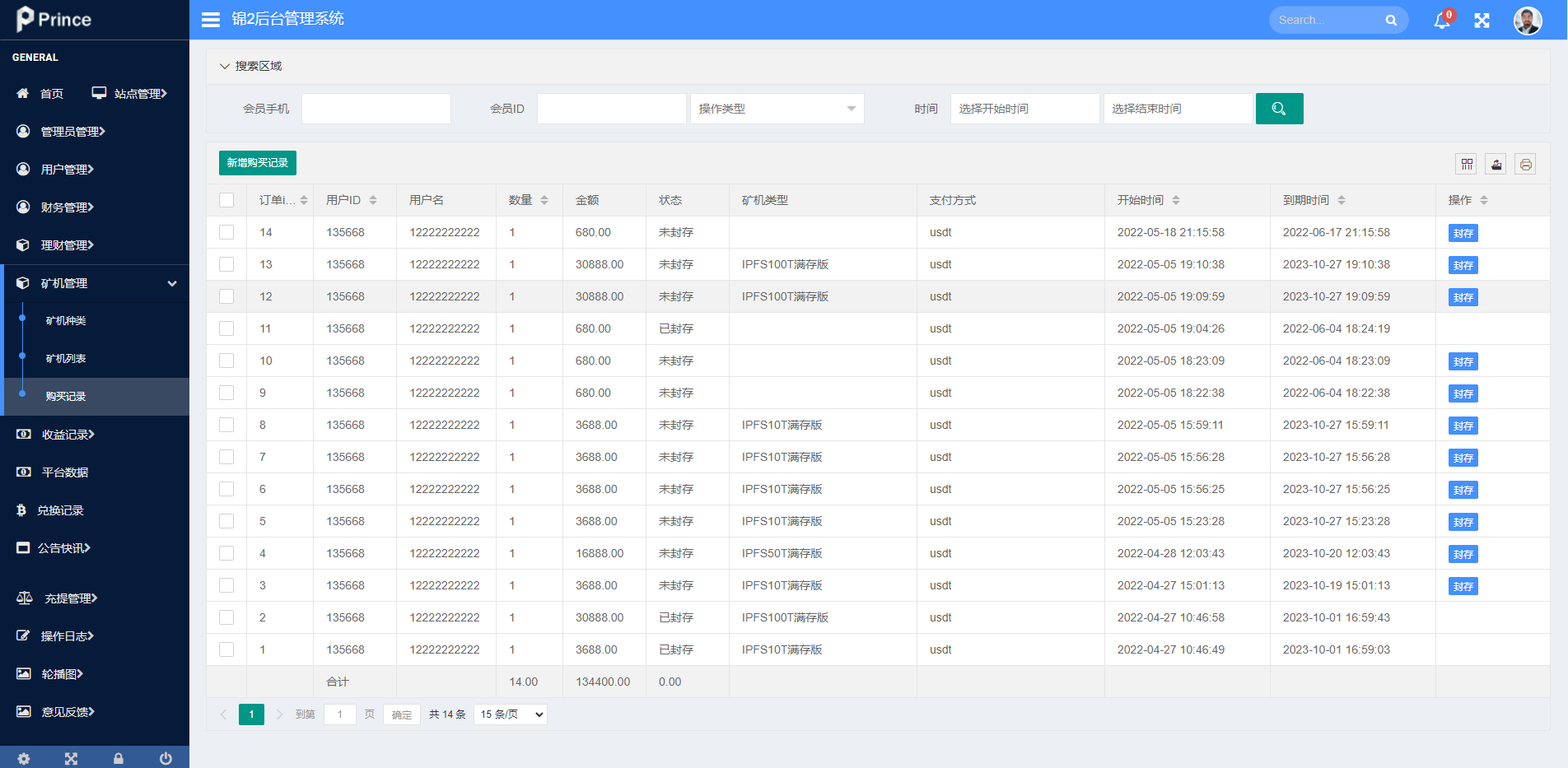Open the 操作类型 dropdown
1568x768 pixels.
(777, 108)
